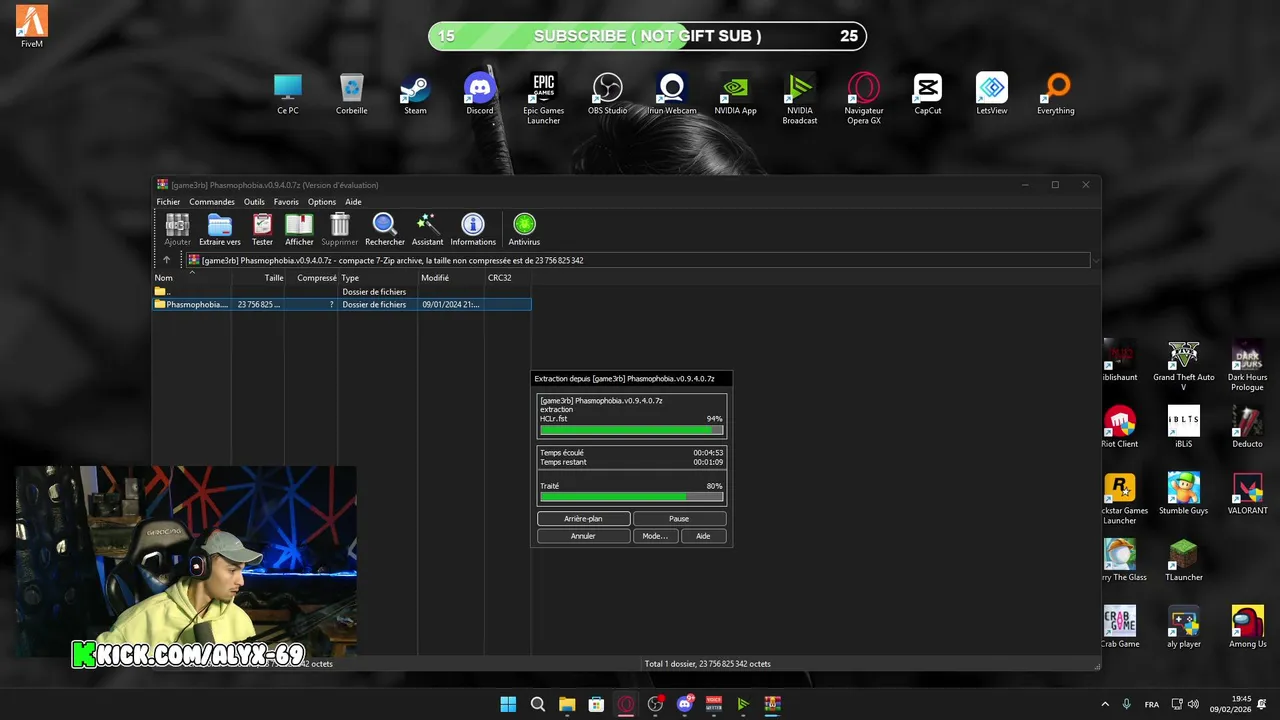Sort files by the Nom column header
The height and width of the screenshot is (720, 1280).
tap(192, 278)
